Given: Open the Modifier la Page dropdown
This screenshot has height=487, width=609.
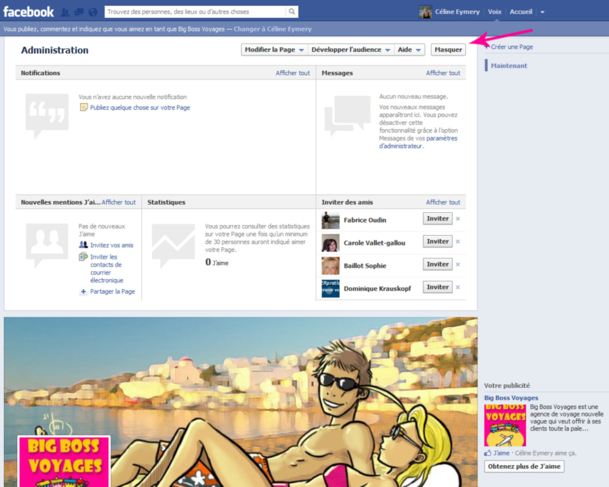Looking at the screenshot, I should pos(271,49).
